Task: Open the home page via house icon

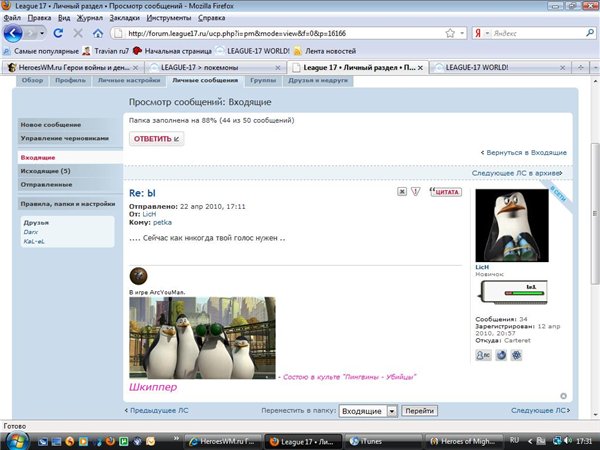Action: coord(98,34)
